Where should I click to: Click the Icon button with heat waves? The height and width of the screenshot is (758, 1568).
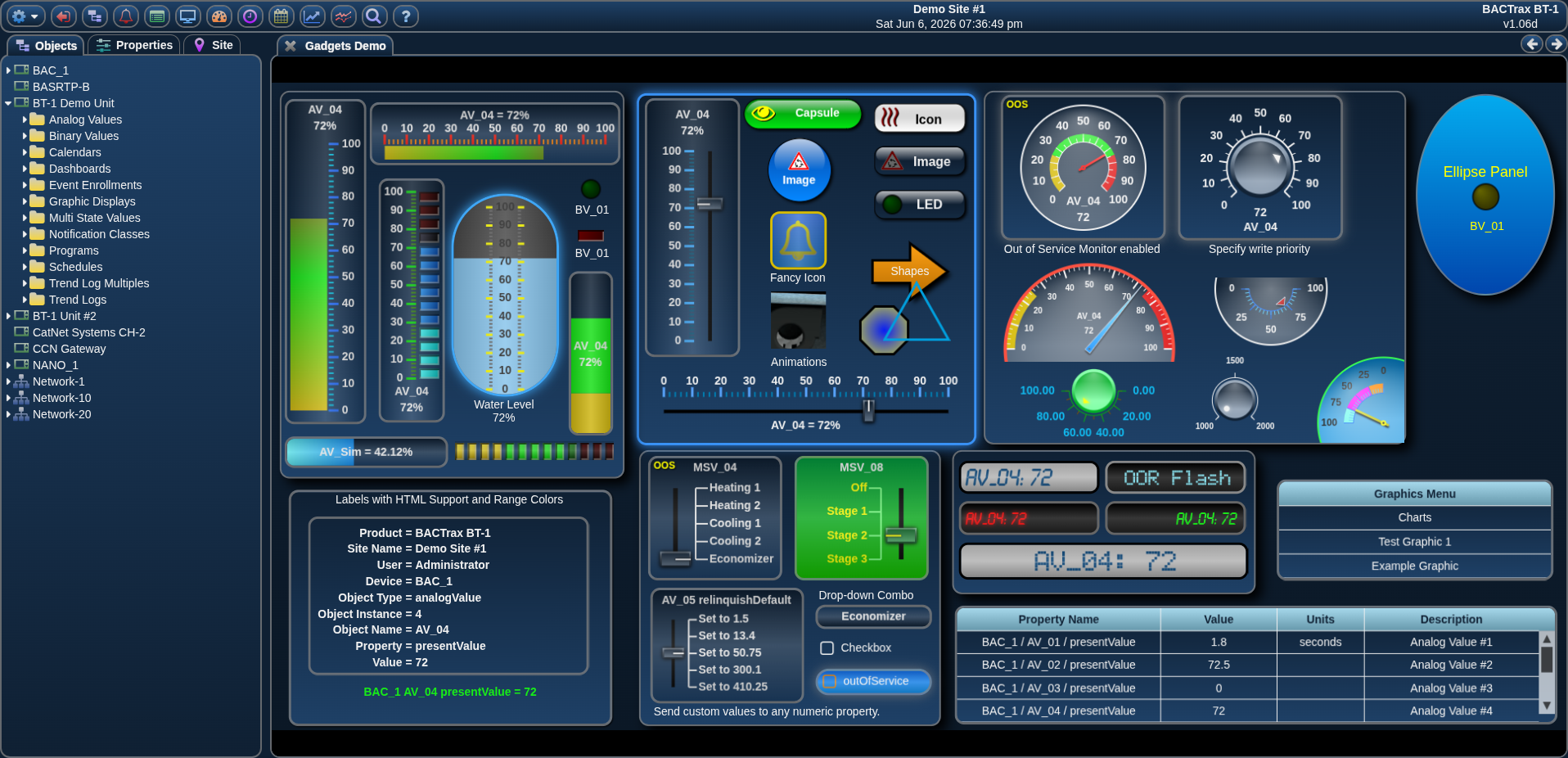pos(920,119)
